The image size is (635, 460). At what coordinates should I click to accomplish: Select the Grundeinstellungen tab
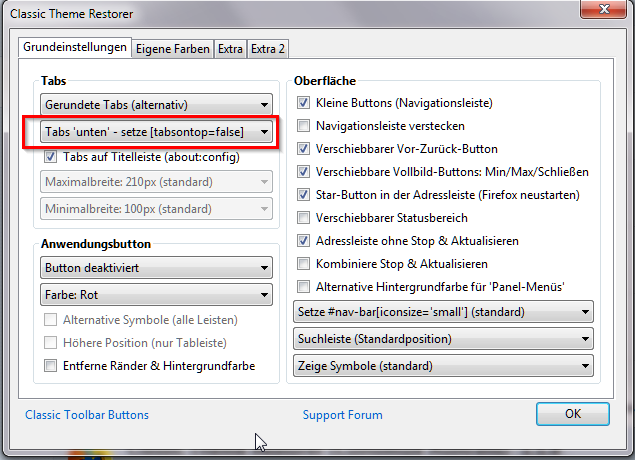[76, 47]
